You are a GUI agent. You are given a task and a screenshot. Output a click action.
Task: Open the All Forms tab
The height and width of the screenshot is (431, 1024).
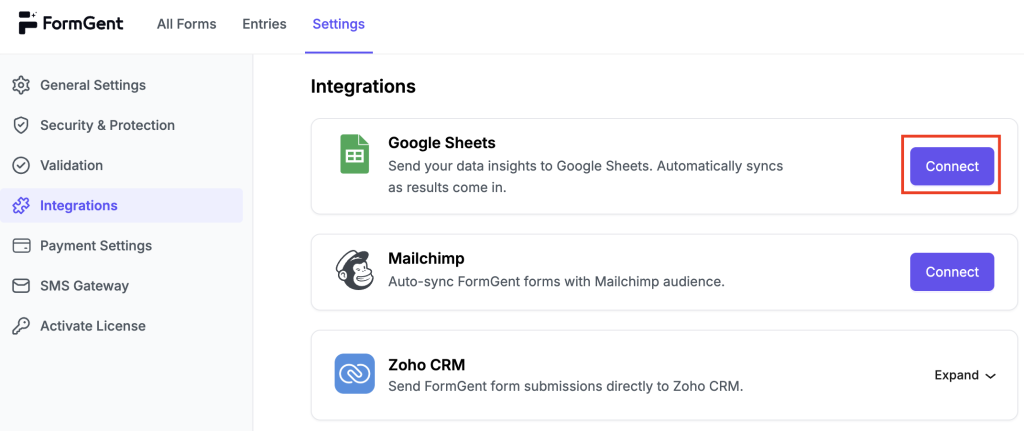pyautogui.click(x=186, y=24)
